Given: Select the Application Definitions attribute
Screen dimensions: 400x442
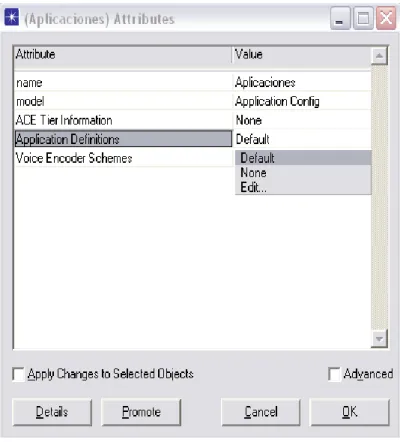Looking at the screenshot, I should 123,139.
